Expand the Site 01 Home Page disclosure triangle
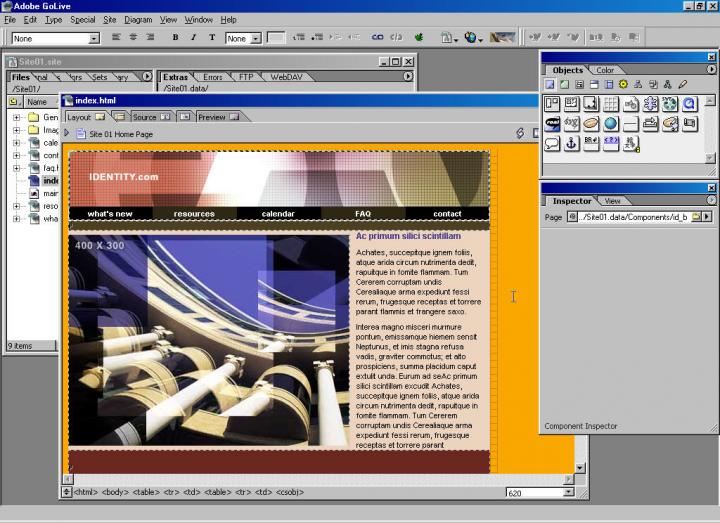The image size is (720, 523). click(x=67, y=133)
